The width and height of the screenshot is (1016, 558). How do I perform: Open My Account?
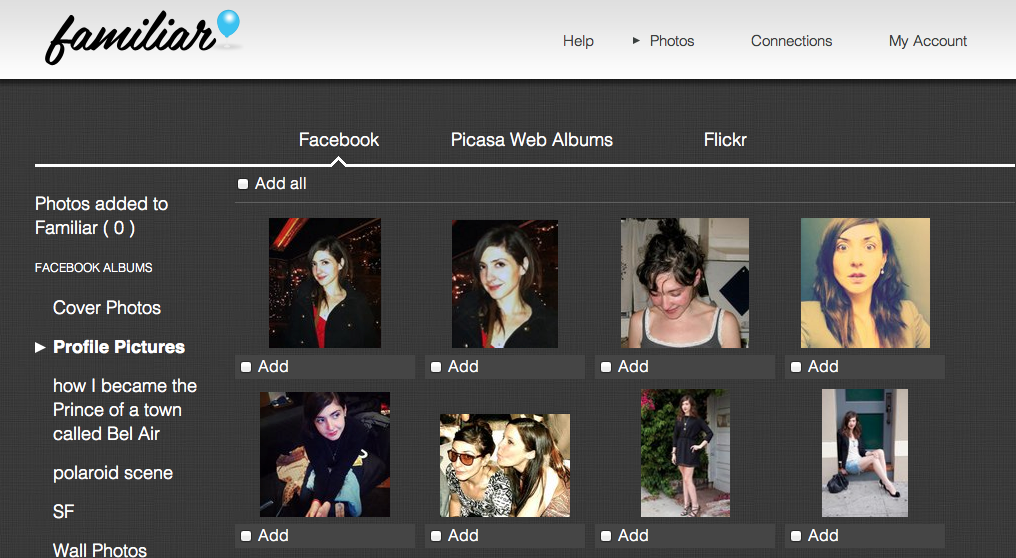pos(928,41)
